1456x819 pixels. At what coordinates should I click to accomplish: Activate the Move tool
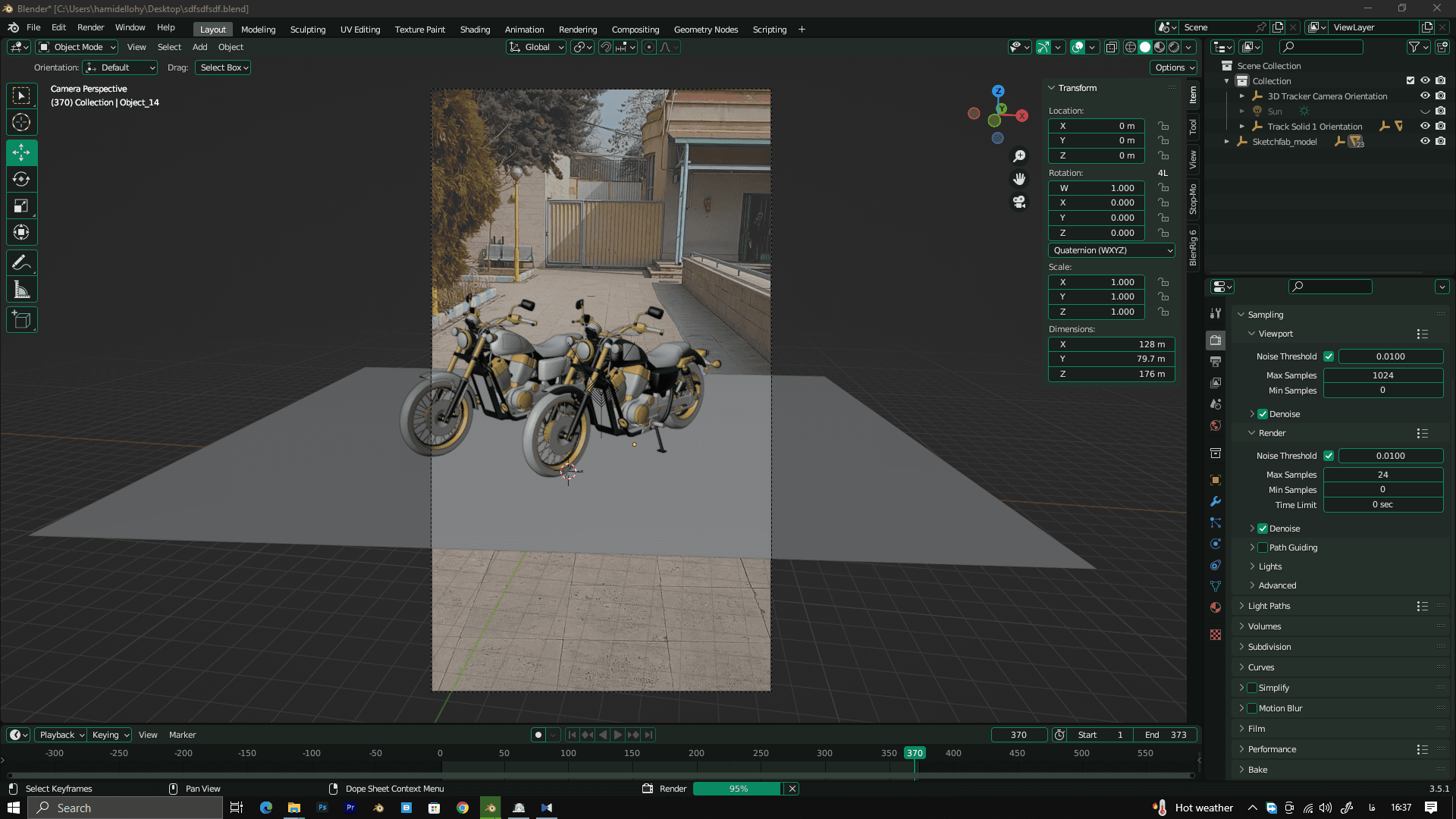point(21,152)
